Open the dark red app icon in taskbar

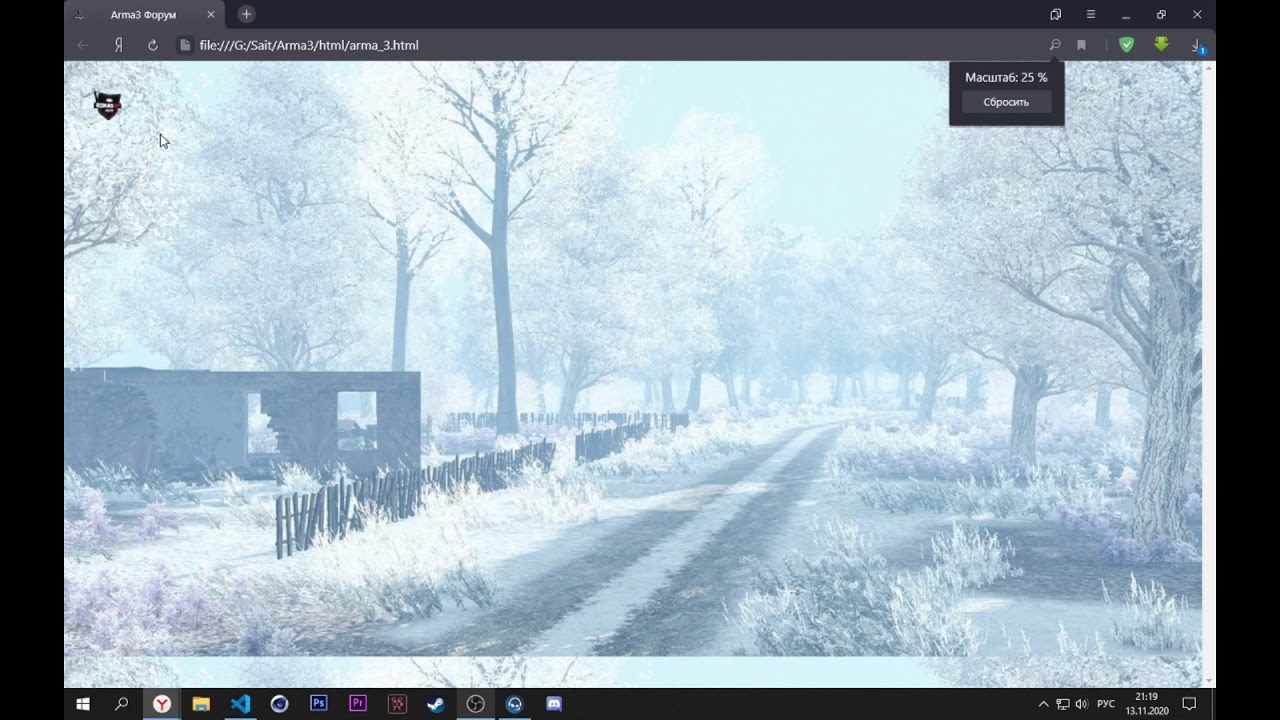[x=397, y=704]
